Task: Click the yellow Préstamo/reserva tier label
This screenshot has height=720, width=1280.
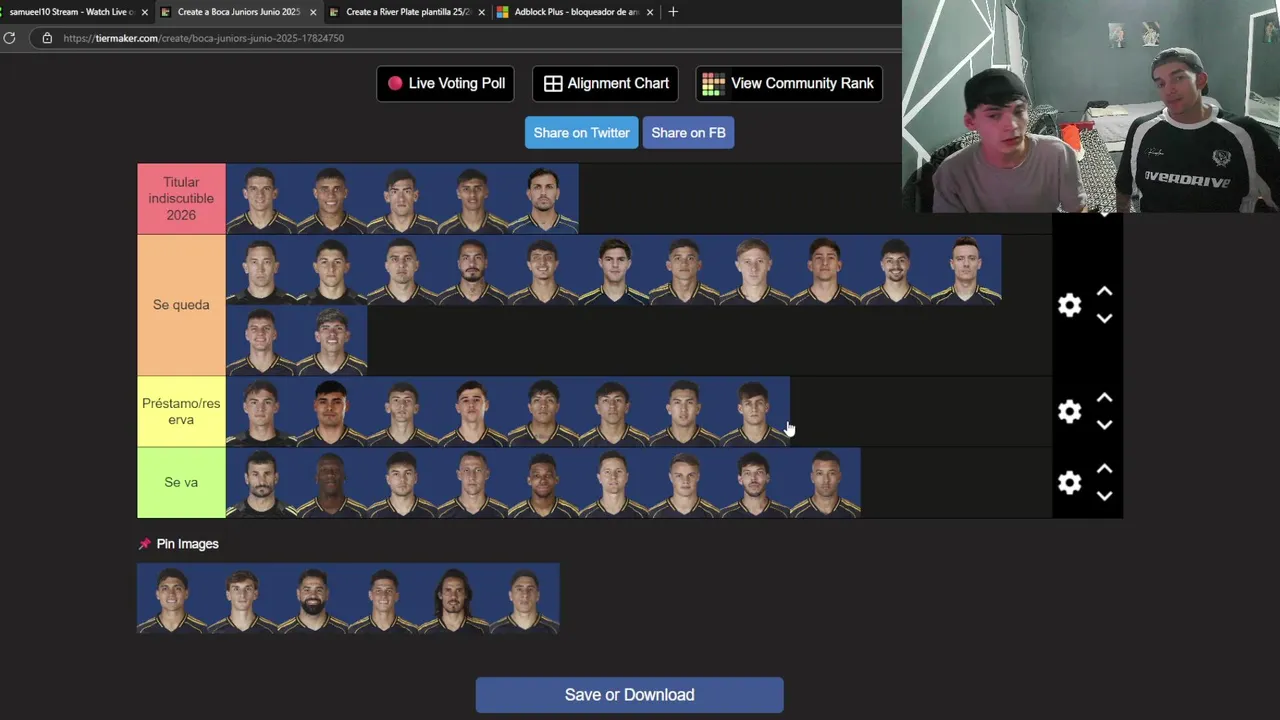Action: click(181, 411)
